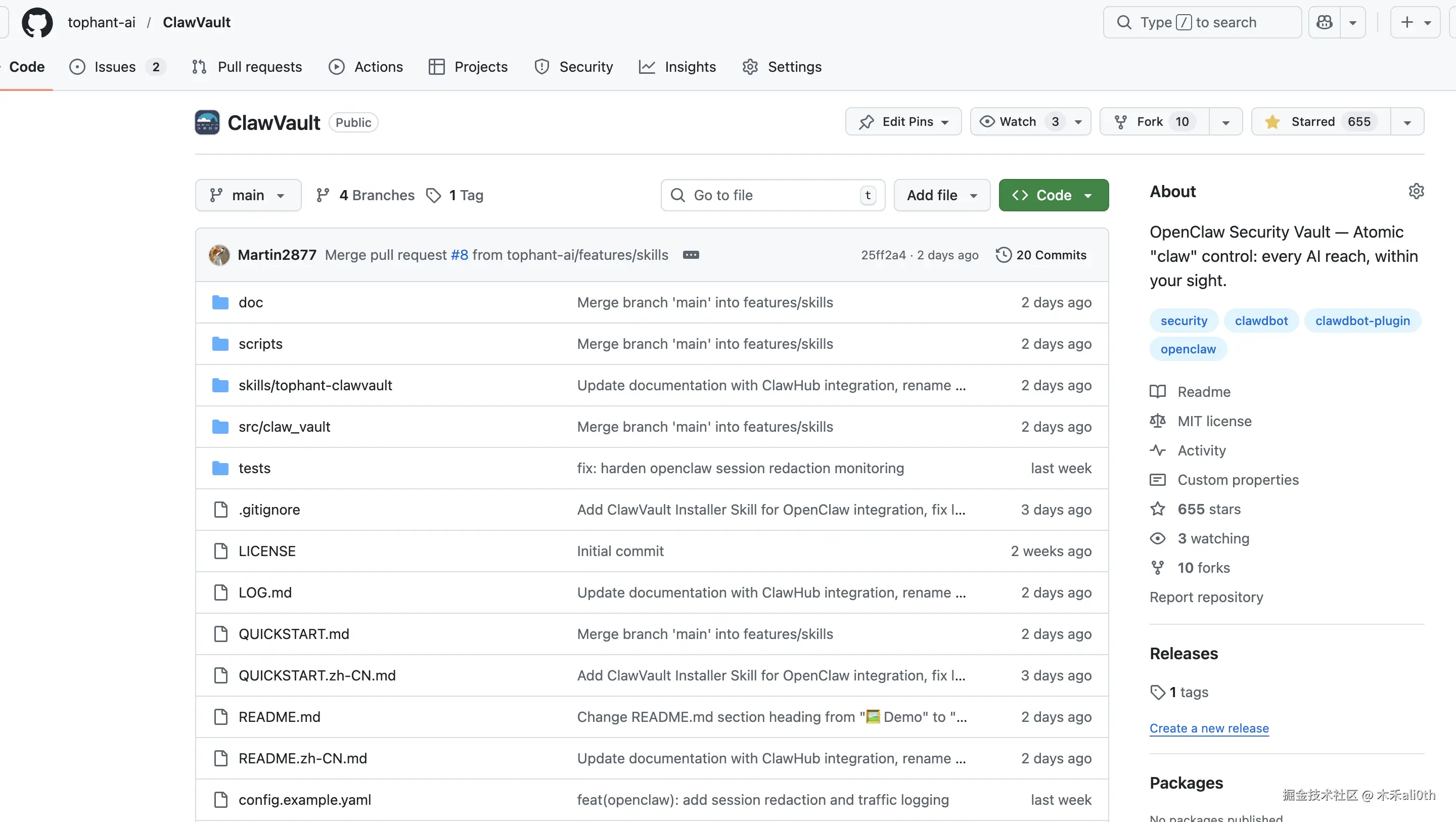
Task: Open About section settings gear
Action: coord(1416,191)
